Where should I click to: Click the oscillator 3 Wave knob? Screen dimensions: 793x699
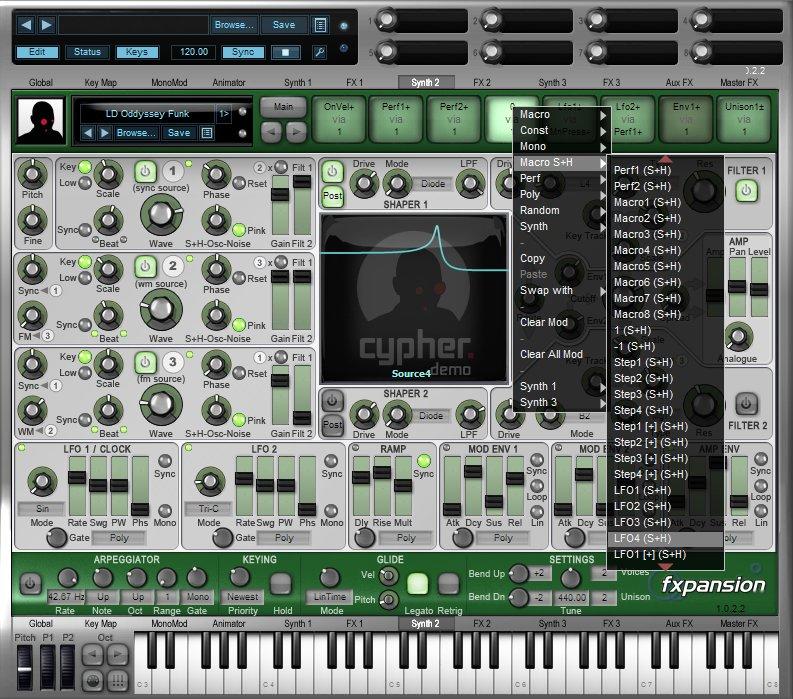coord(161,404)
